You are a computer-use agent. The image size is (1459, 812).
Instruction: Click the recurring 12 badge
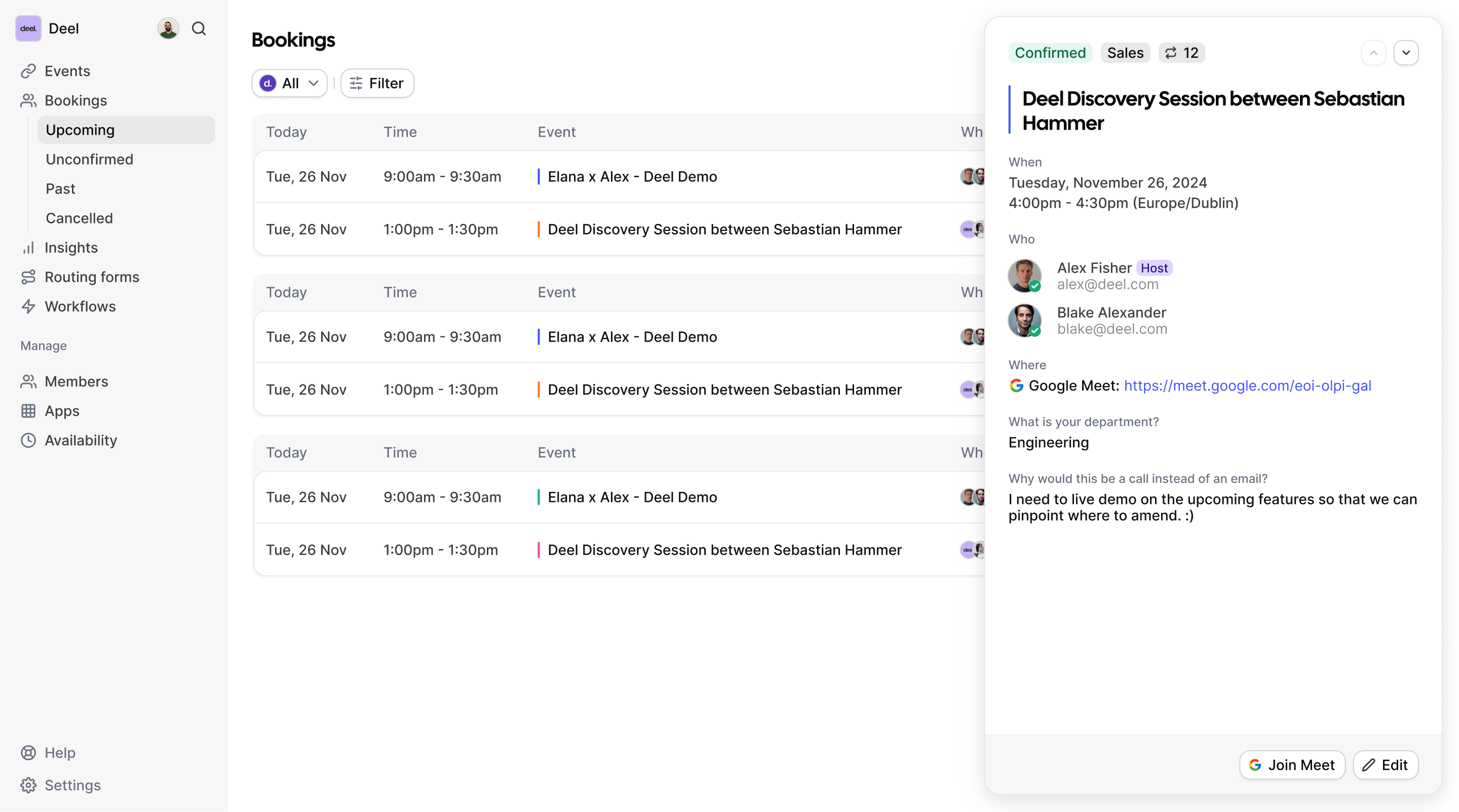tap(1181, 53)
